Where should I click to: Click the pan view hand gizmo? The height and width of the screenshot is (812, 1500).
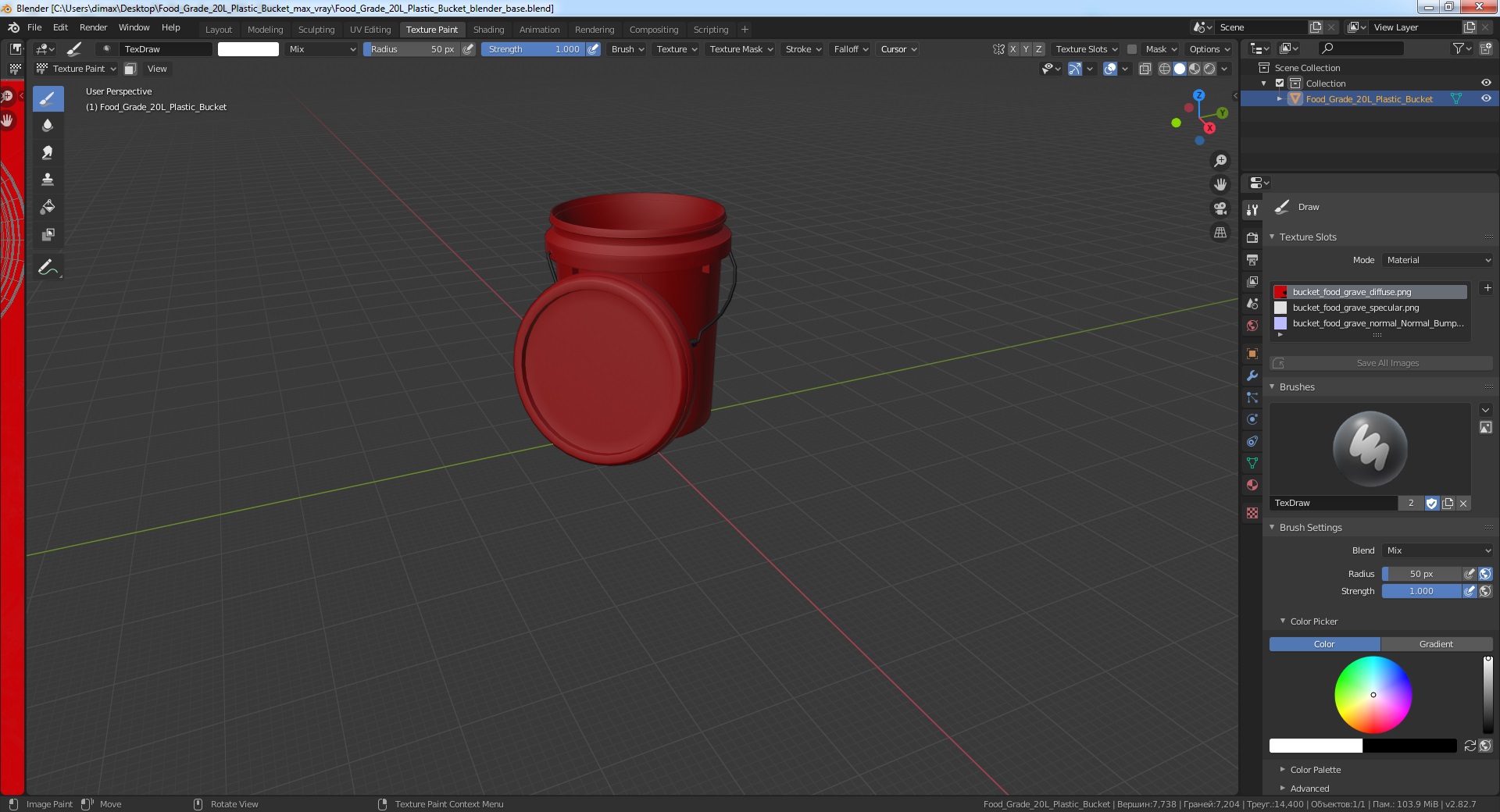(x=1220, y=185)
